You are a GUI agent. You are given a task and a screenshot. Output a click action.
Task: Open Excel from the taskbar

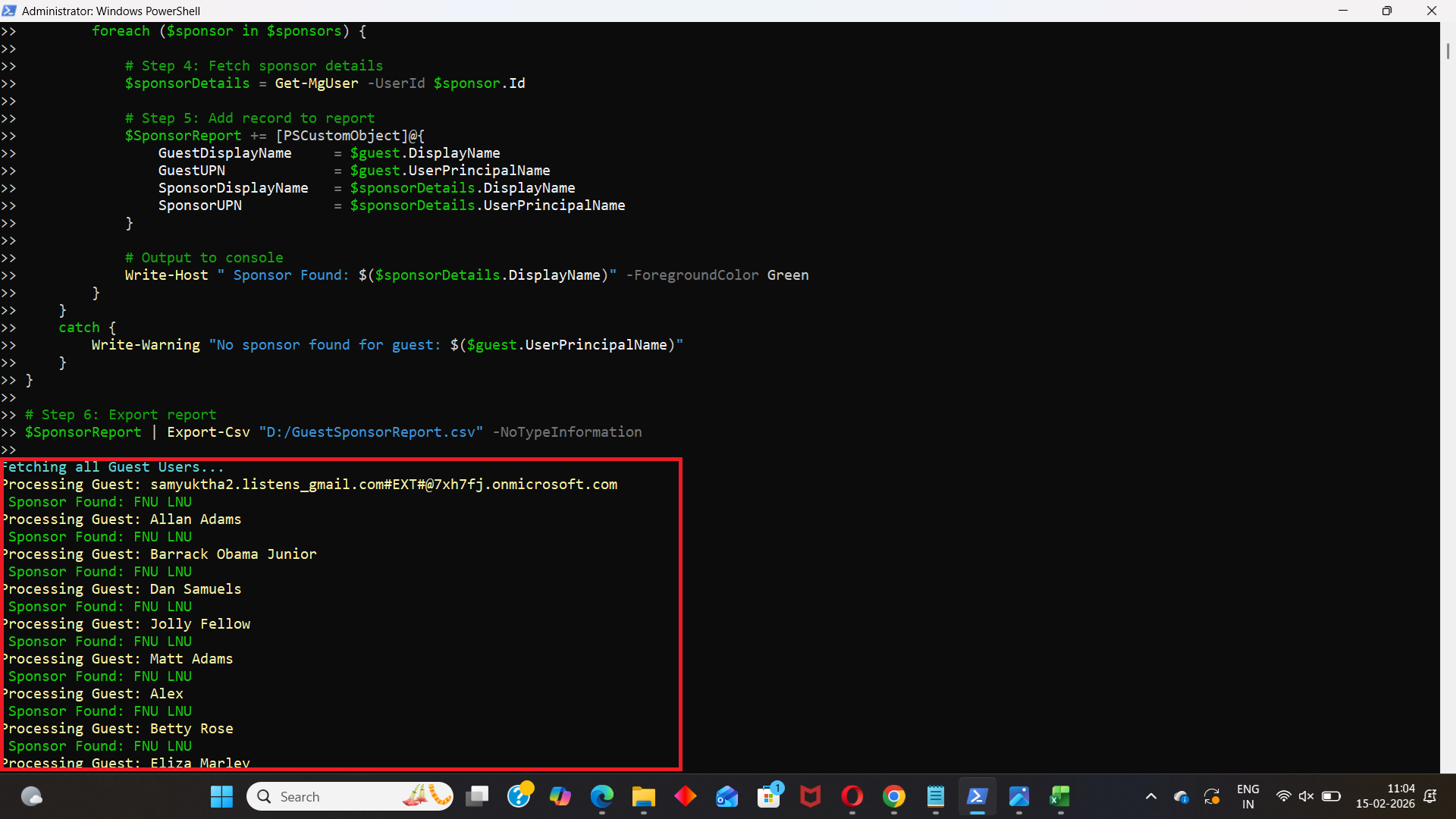point(1060,796)
